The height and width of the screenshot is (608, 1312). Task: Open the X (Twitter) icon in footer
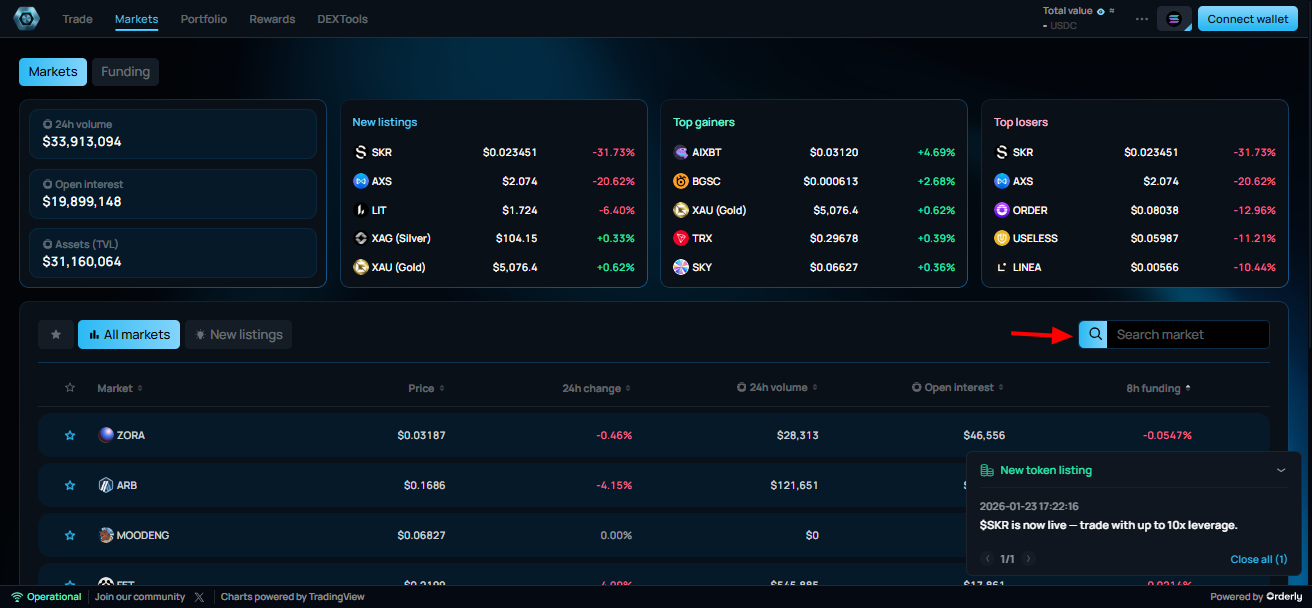coord(199,597)
